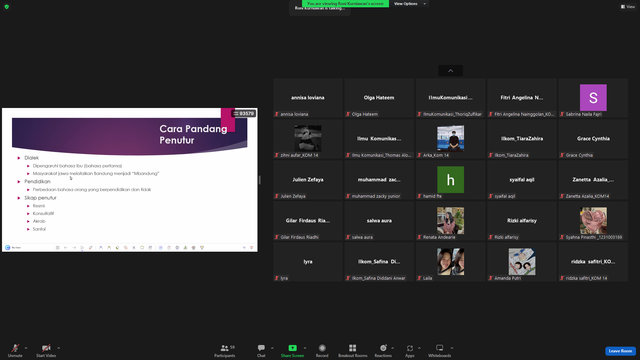Select Laila's photo tile
Screen dimensions: 640x360
tap(451, 262)
